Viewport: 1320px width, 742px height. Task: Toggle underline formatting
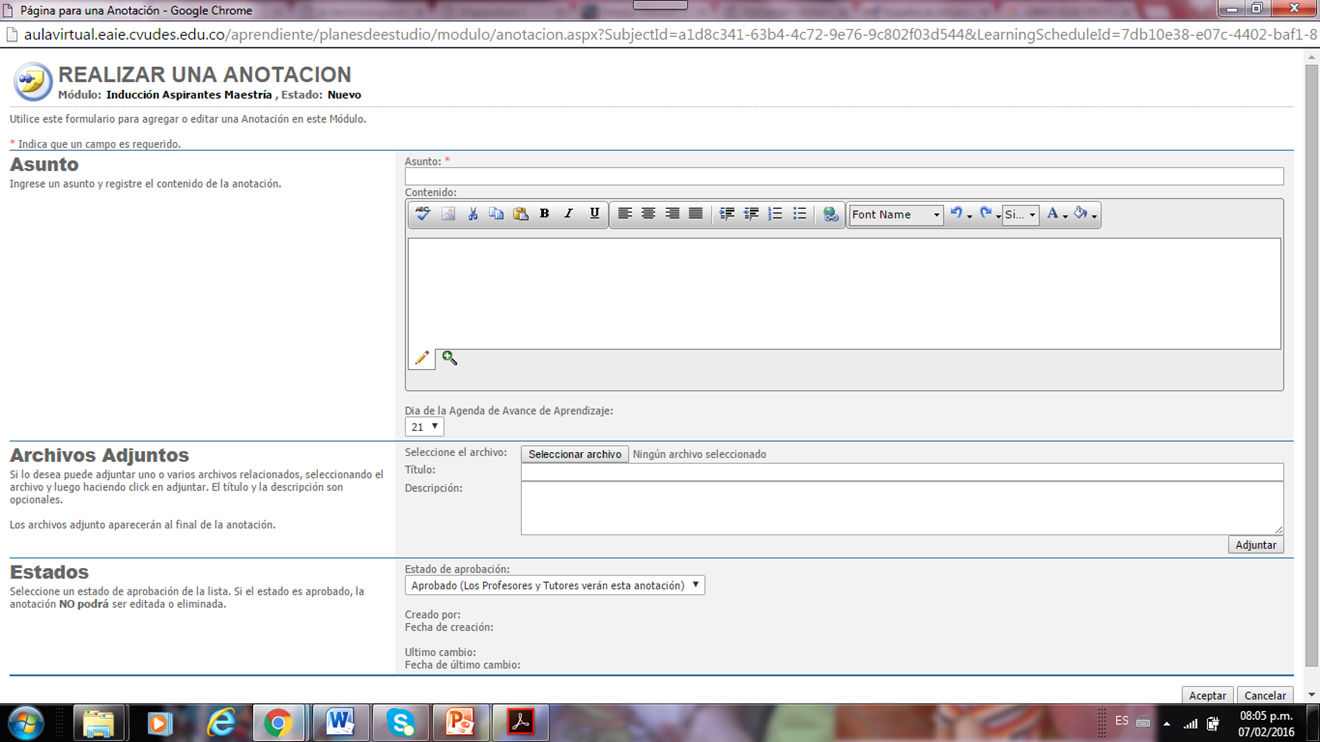pos(594,214)
